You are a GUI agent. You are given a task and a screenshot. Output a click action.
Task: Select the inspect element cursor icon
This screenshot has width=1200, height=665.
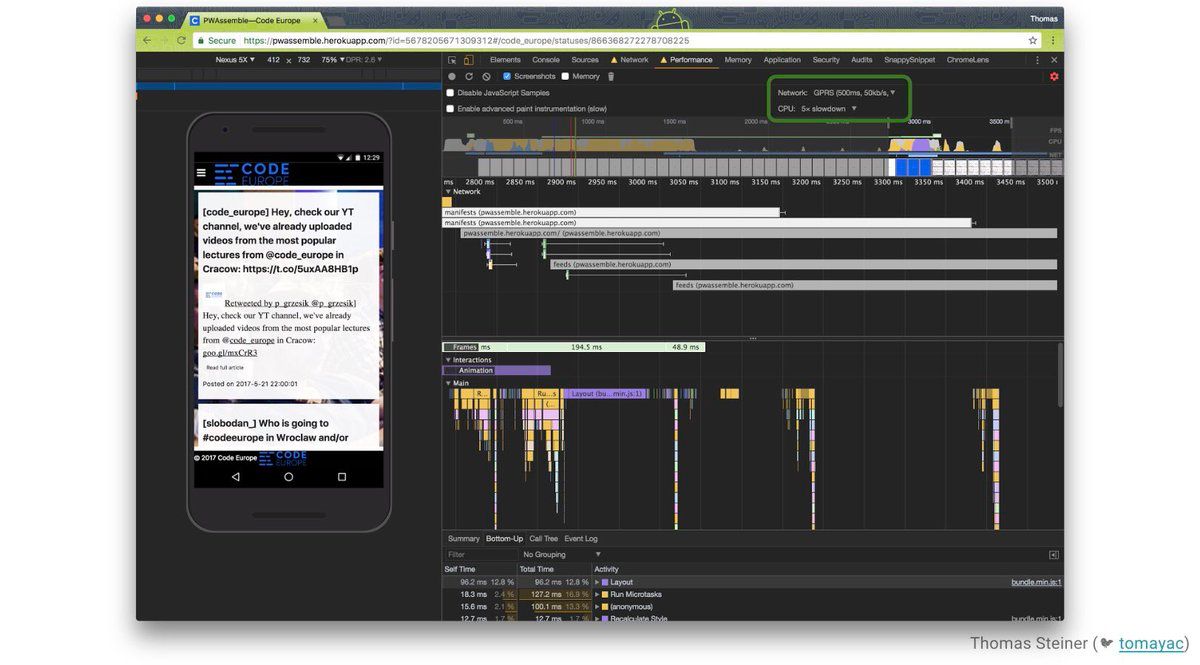click(452, 60)
